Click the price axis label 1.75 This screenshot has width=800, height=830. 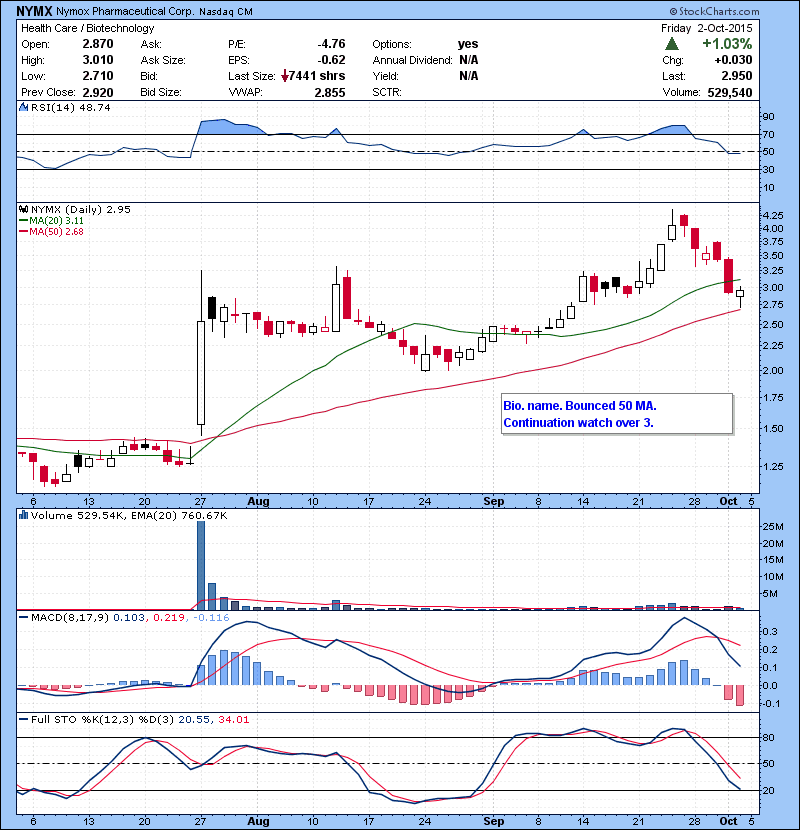click(774, 398)
